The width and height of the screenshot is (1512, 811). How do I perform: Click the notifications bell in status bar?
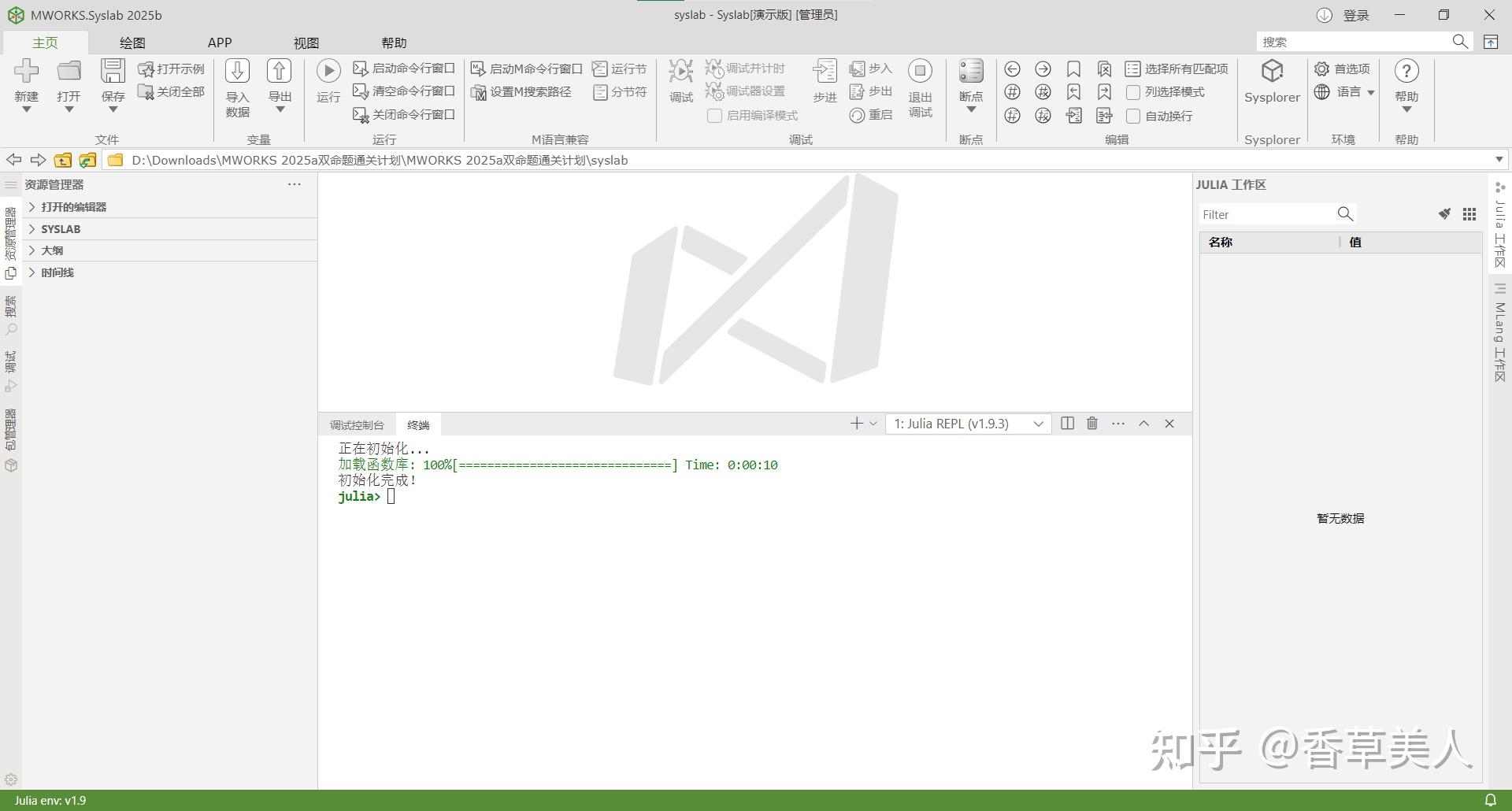(1490, 800)
